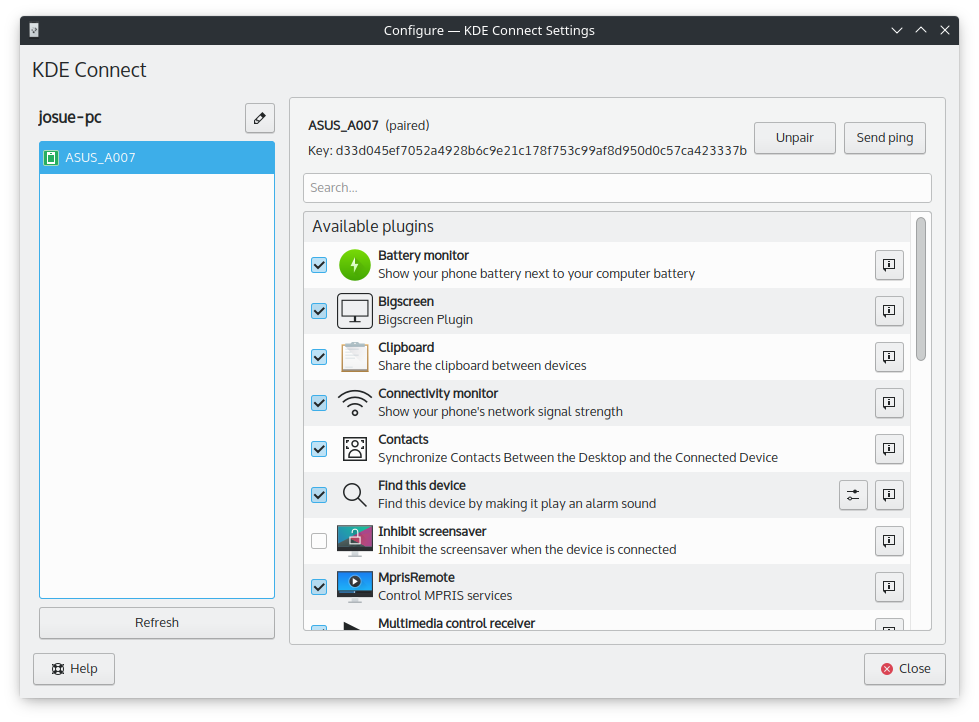
Task: Open Clipboard plugin info button
Action: [889, 357]
